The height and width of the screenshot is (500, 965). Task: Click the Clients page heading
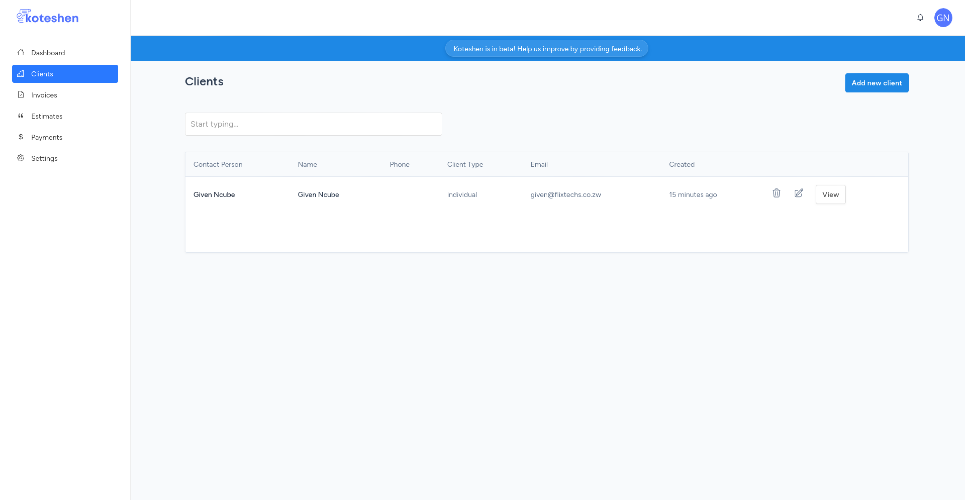click(204, 81)
